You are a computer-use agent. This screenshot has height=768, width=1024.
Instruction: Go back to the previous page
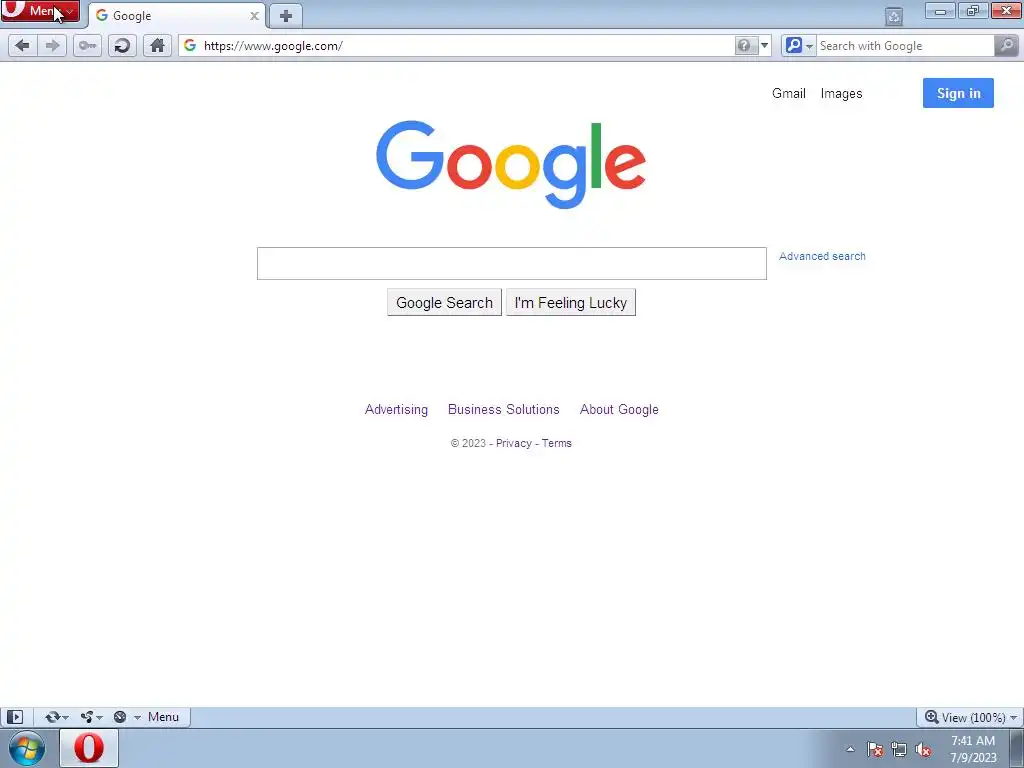point(22,46)
